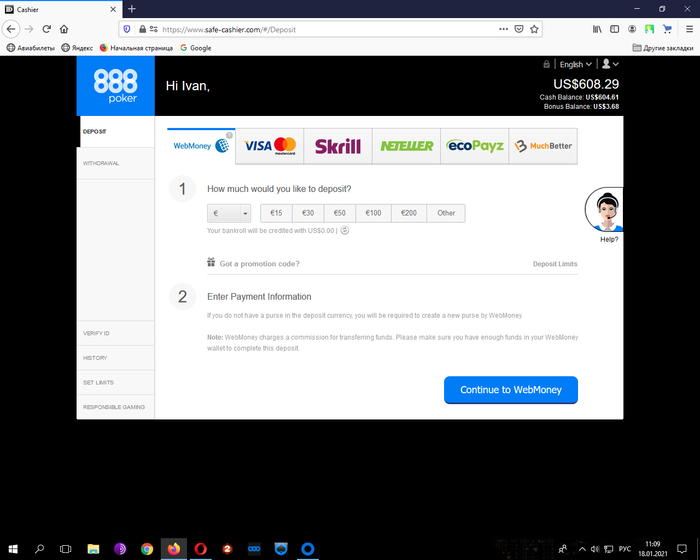
Task: Click Continue to WebMoney button
Action: [x=511, y=390]
